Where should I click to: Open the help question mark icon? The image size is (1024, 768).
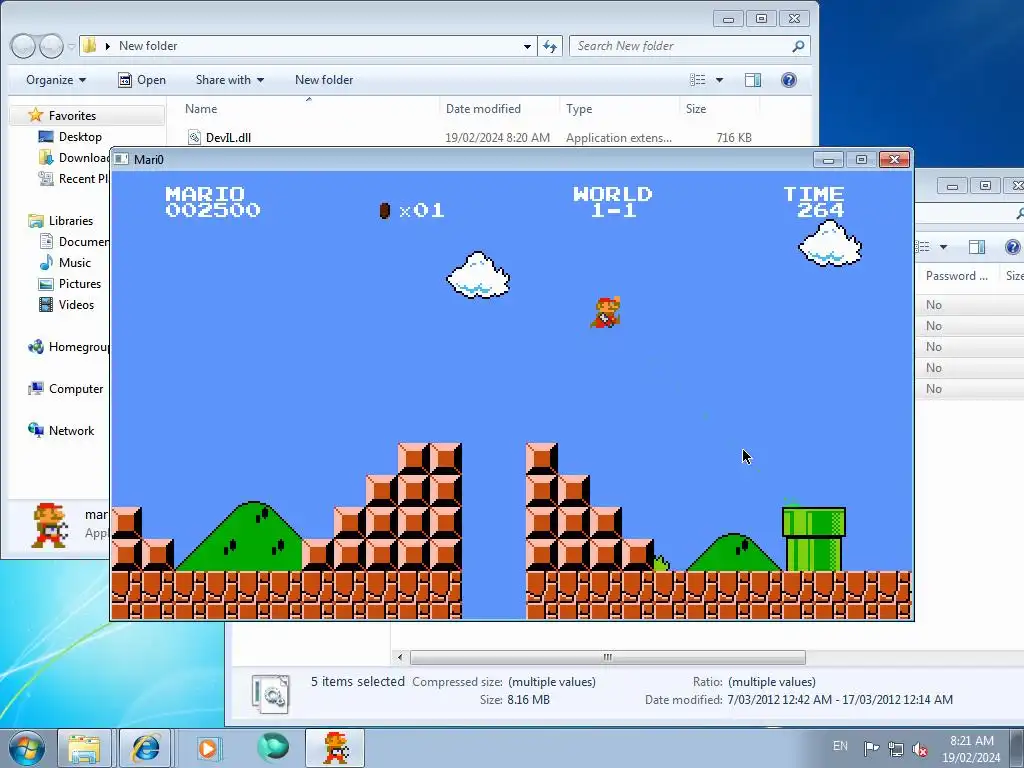788,80
